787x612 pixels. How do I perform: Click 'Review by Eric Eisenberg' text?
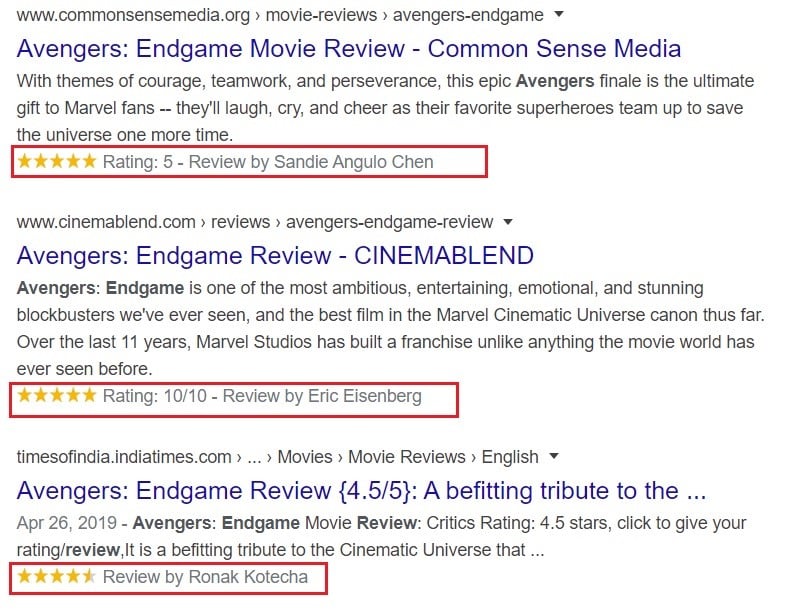click(322, 396)
